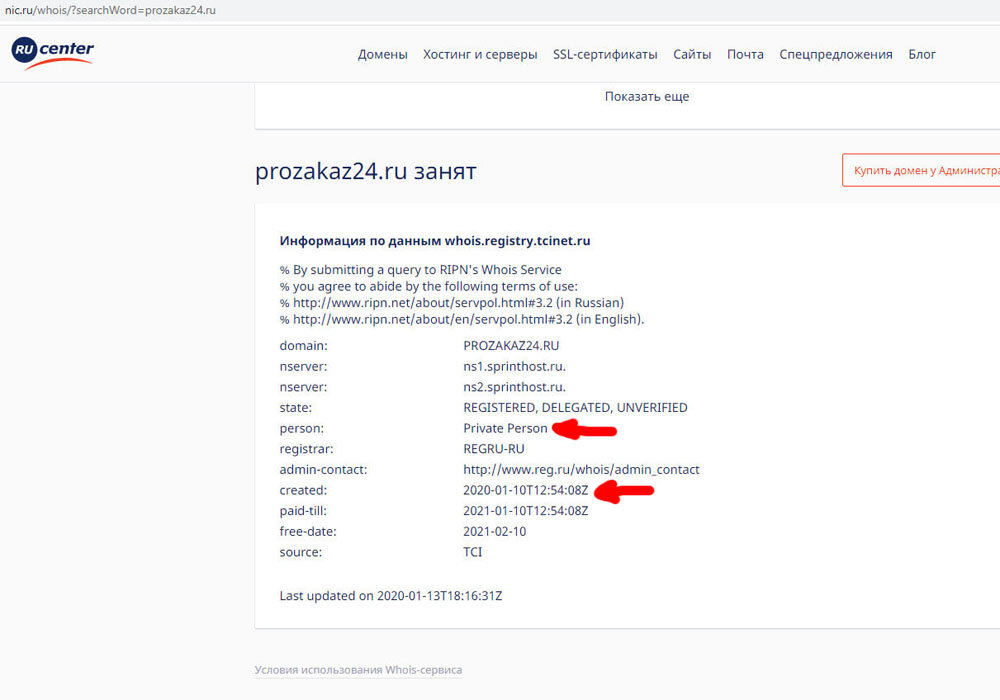Click the Показать еще link
Screen dimensions: 1000x700
click(647, 97)
